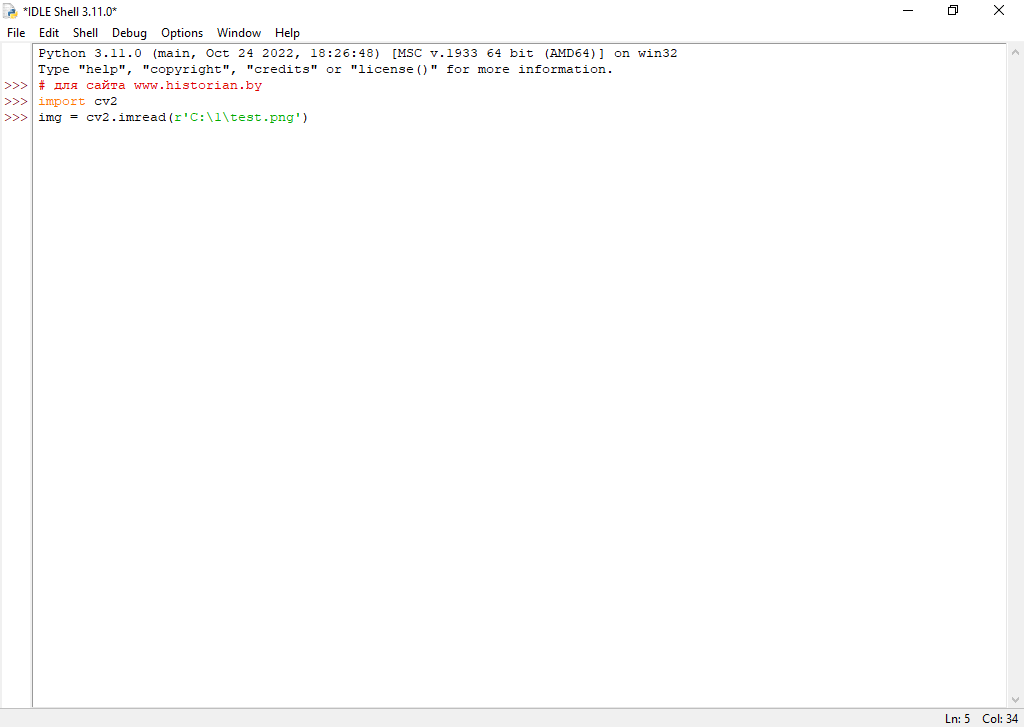Image resolution: width=1024 pixels, height=727 pixels.
Task: Click the IDLE Python icon in title bar
Action: click(x=10, y=11)
